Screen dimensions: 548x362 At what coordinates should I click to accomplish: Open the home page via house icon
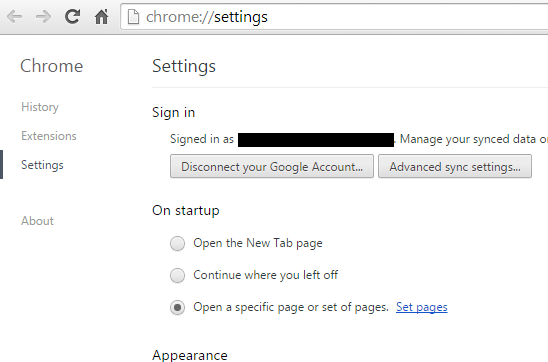coord(101,16)
